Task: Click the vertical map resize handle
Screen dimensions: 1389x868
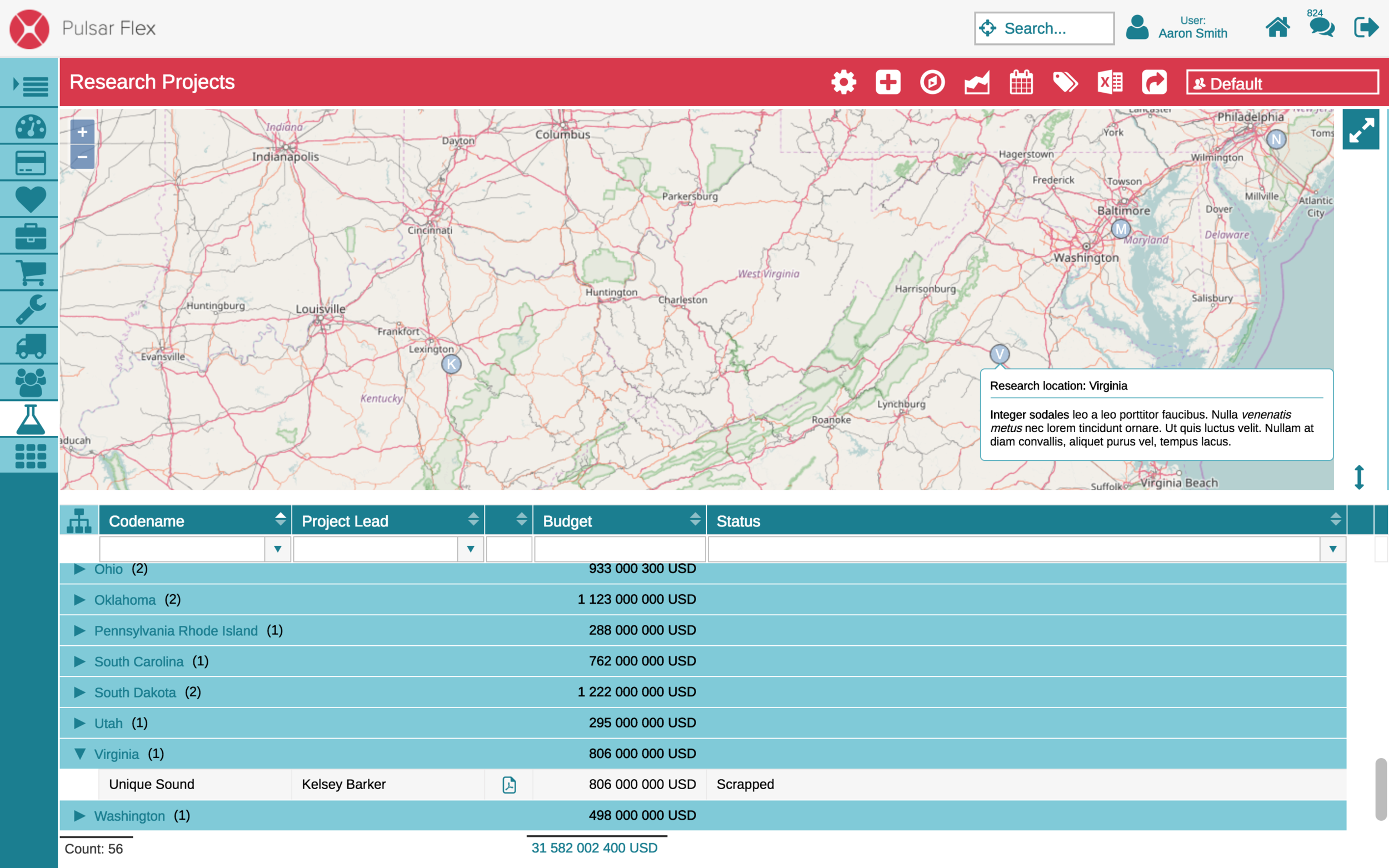Action: coord(1358,476)
